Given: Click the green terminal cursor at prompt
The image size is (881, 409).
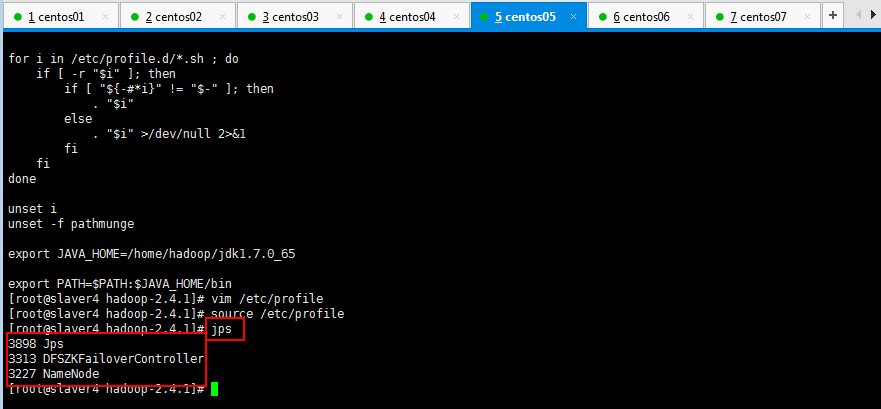Looking at the screenshot, I should [214, 389].
